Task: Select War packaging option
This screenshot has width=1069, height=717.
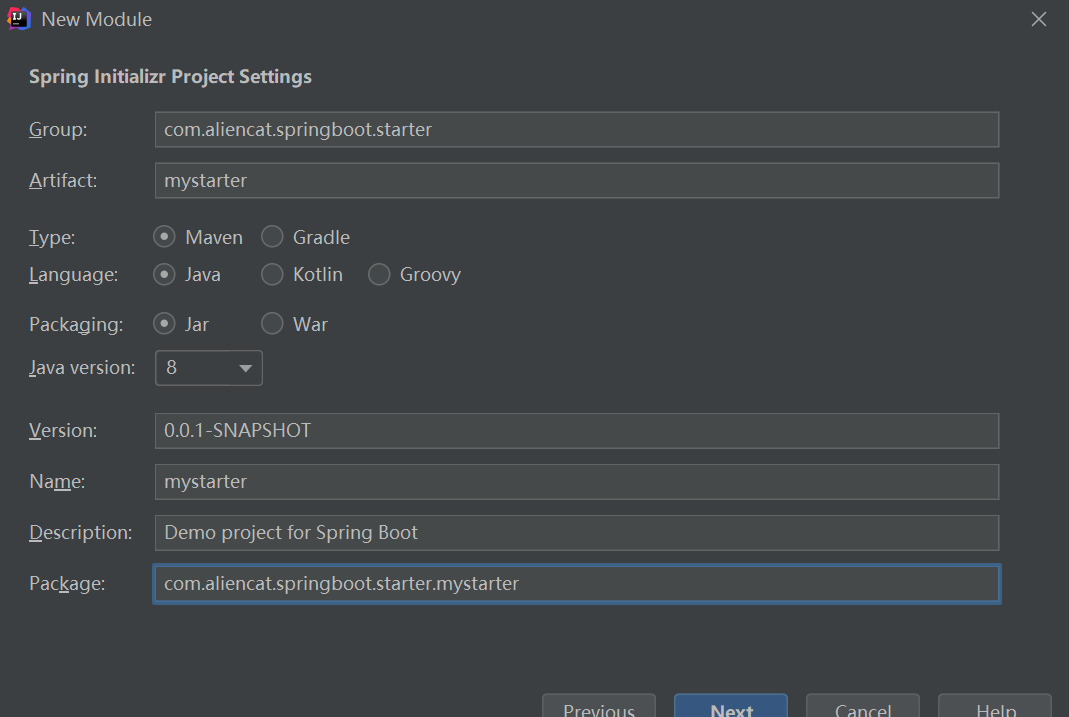Action: pyautogui.click(x=272, y=324)
